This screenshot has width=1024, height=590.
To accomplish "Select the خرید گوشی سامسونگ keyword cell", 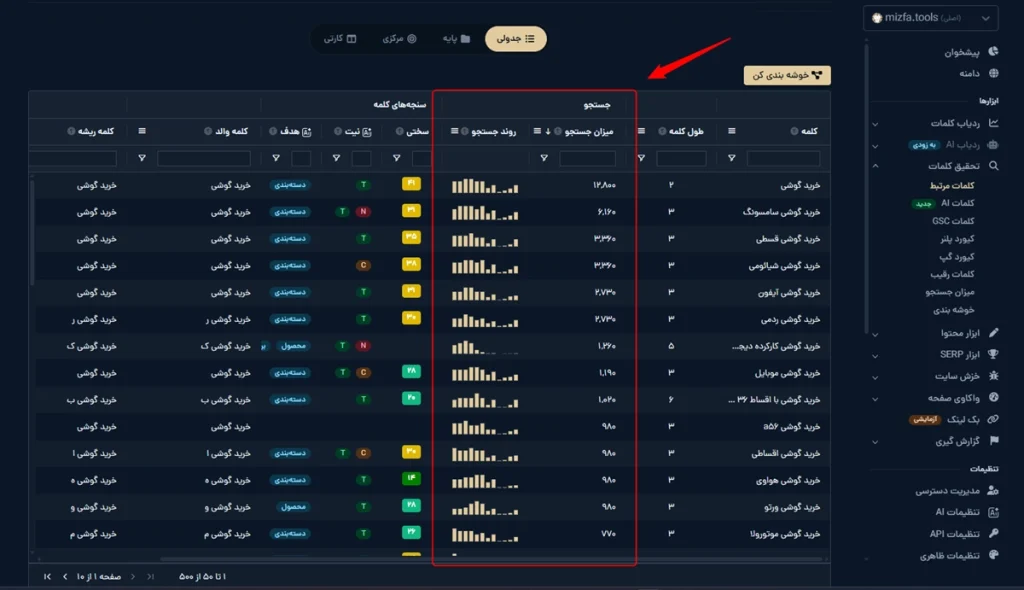I will pos(781,212).
